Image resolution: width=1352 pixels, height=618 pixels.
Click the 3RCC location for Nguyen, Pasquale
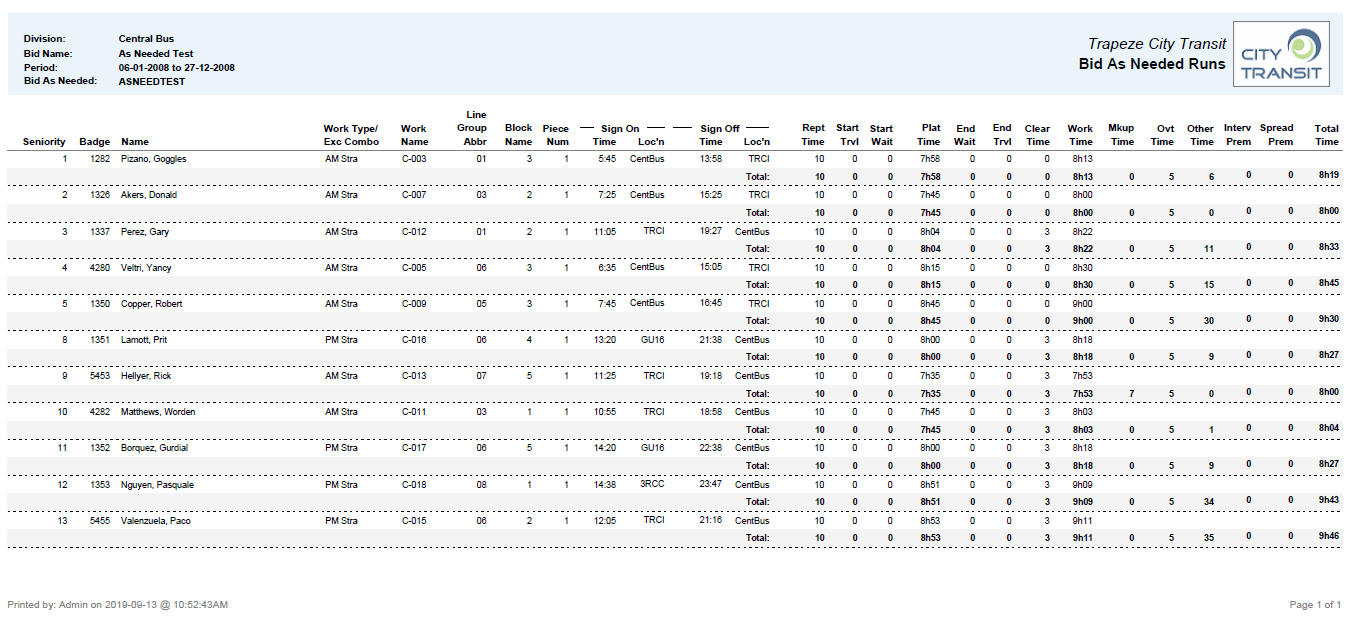coord(651,484)
